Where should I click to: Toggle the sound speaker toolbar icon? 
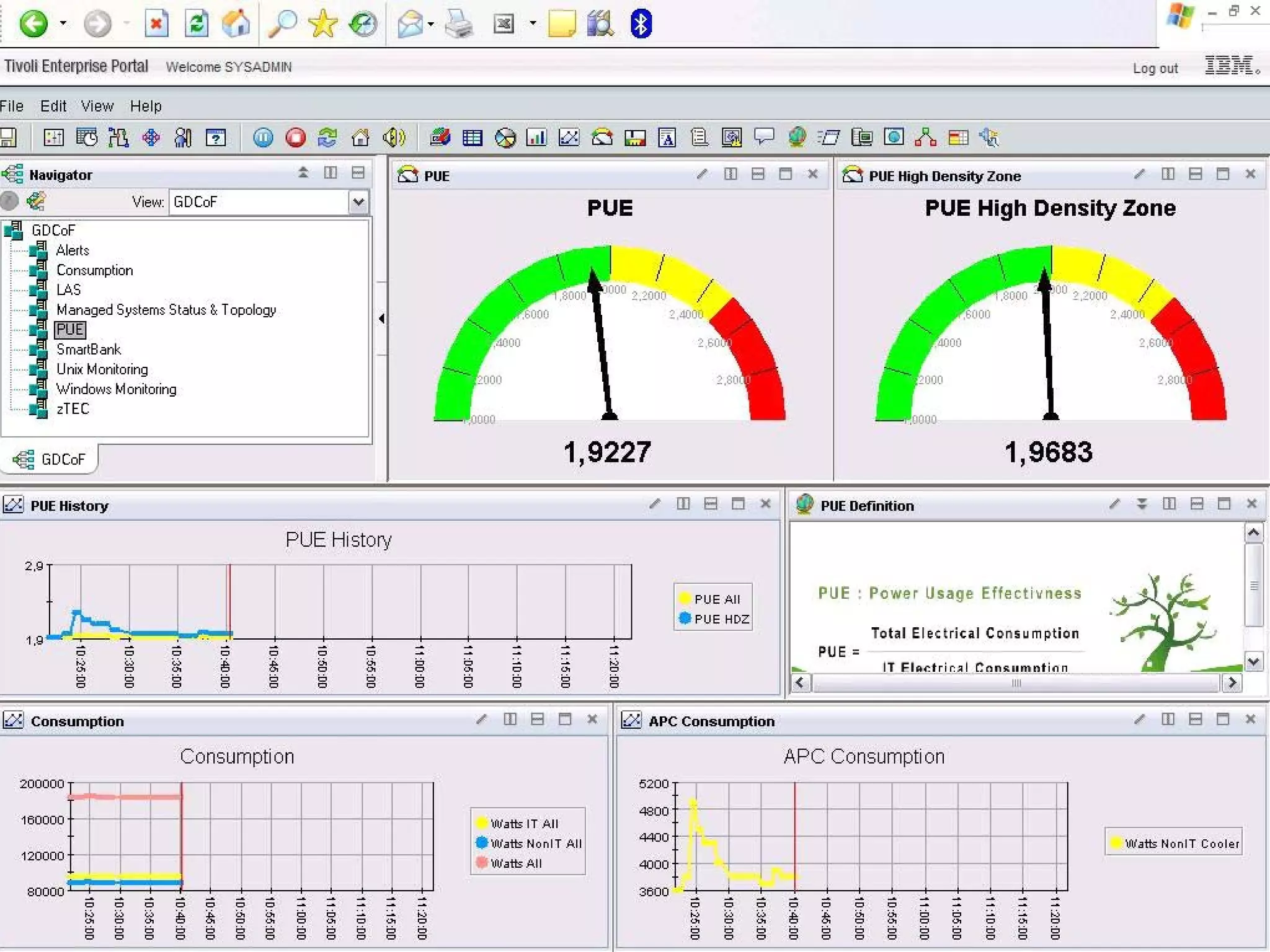tap(394, 138)
